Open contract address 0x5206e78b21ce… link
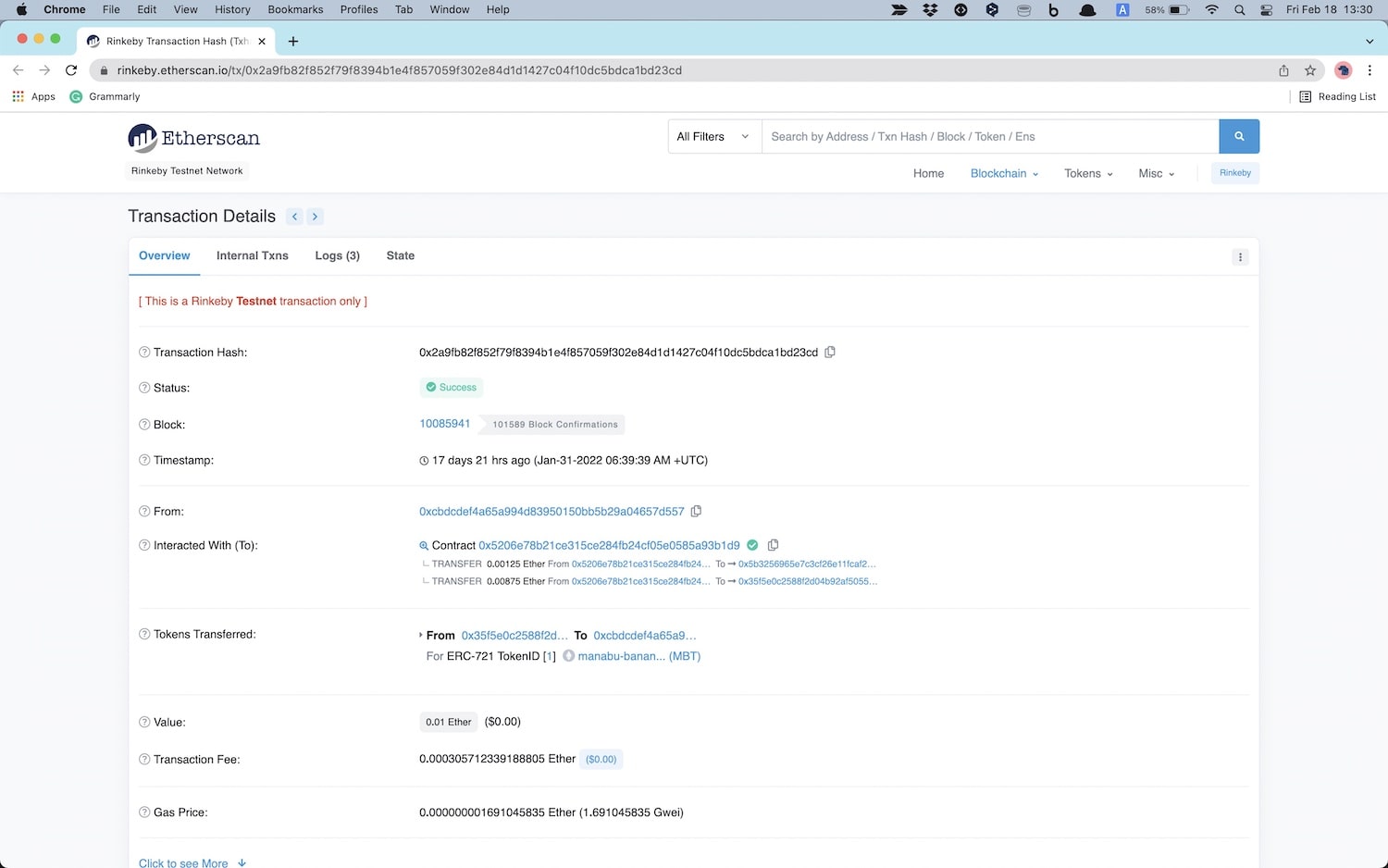The image size is (1388, 868). click(609, 545)
